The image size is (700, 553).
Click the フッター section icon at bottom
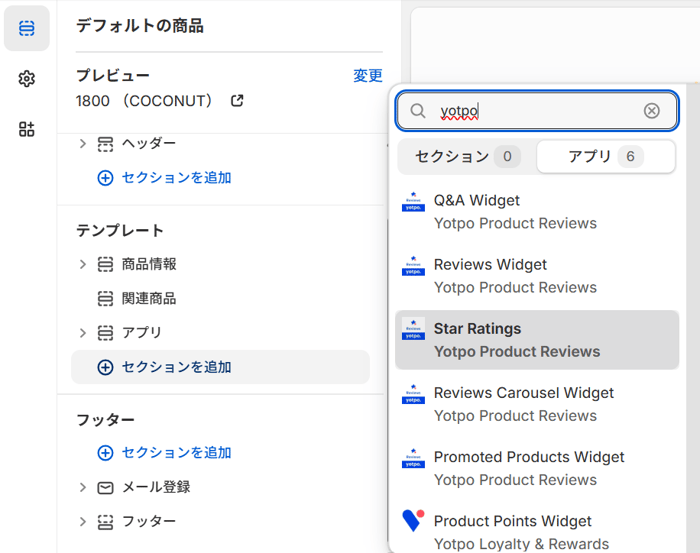click(x=105, y=522)
